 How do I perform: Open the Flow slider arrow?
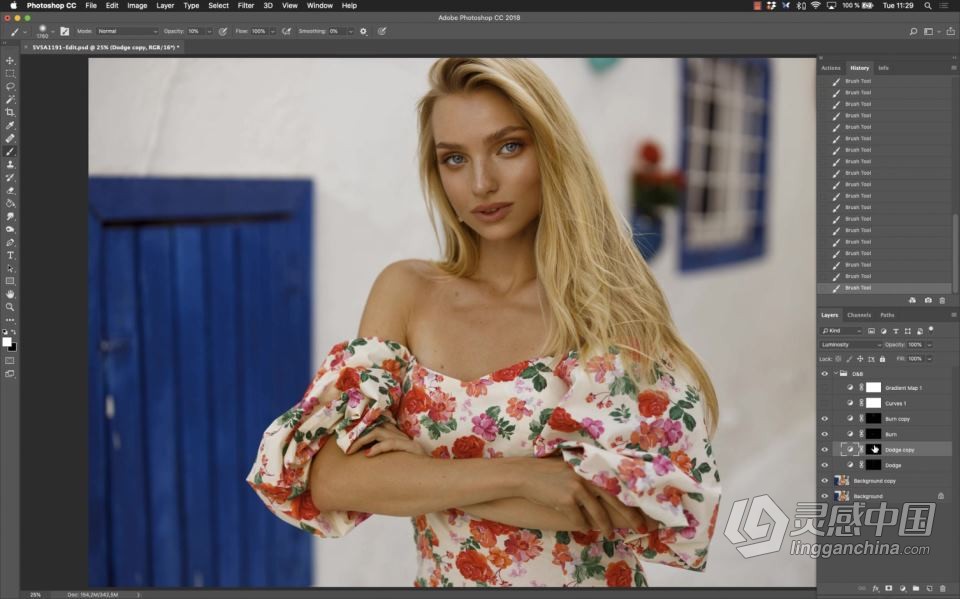[x=272, y=31]
